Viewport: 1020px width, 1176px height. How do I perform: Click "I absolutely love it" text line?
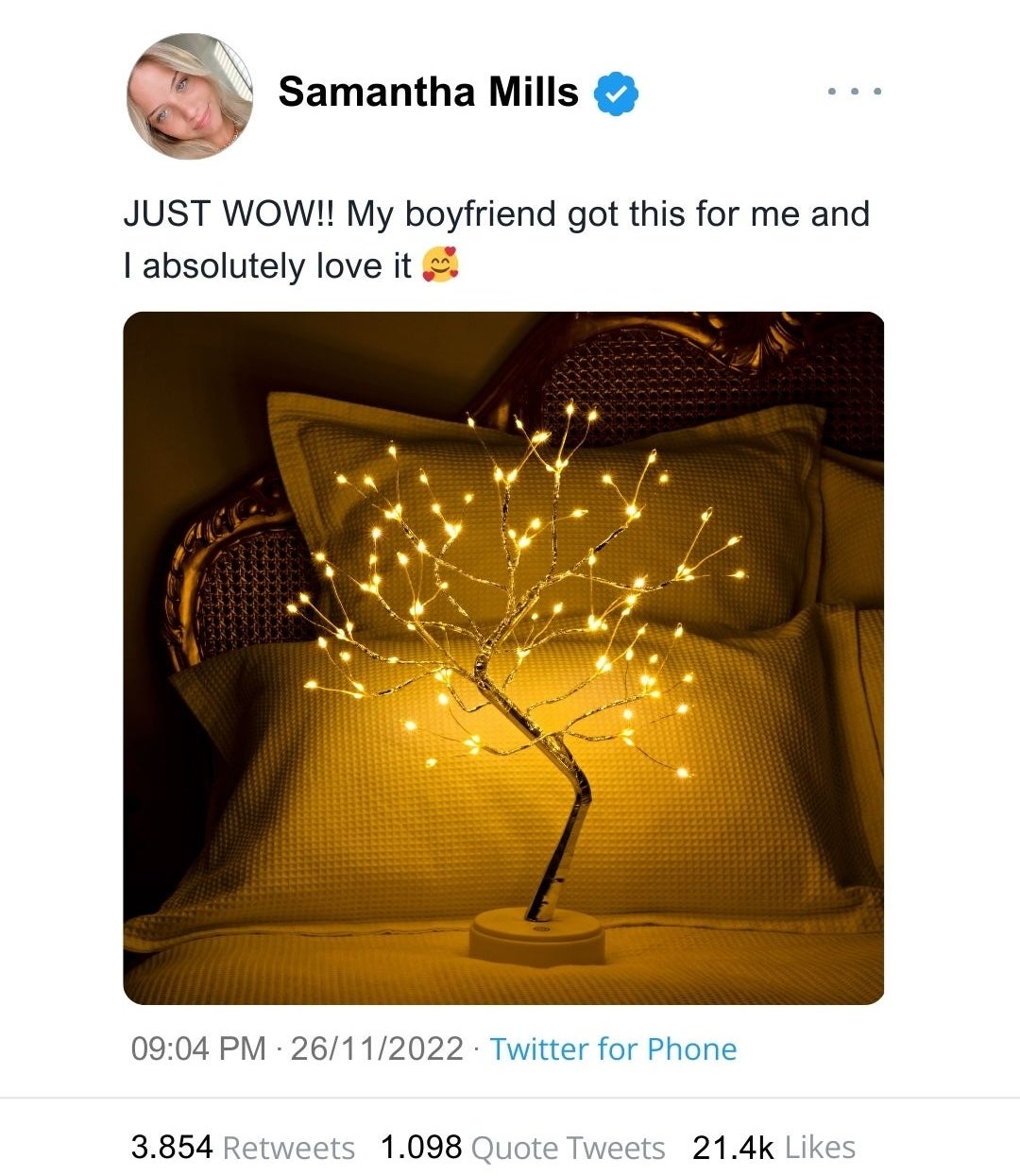tap(267, 266)
